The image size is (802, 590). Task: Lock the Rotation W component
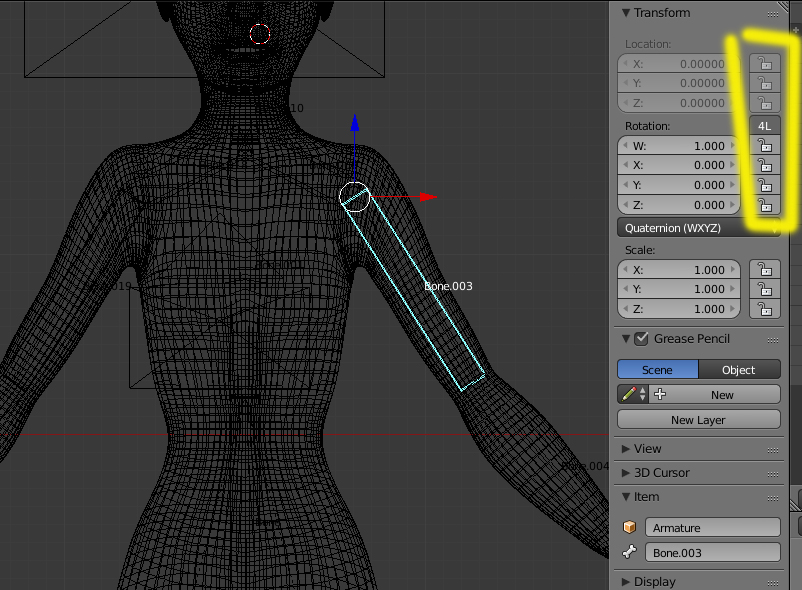[x=765, y=146]
